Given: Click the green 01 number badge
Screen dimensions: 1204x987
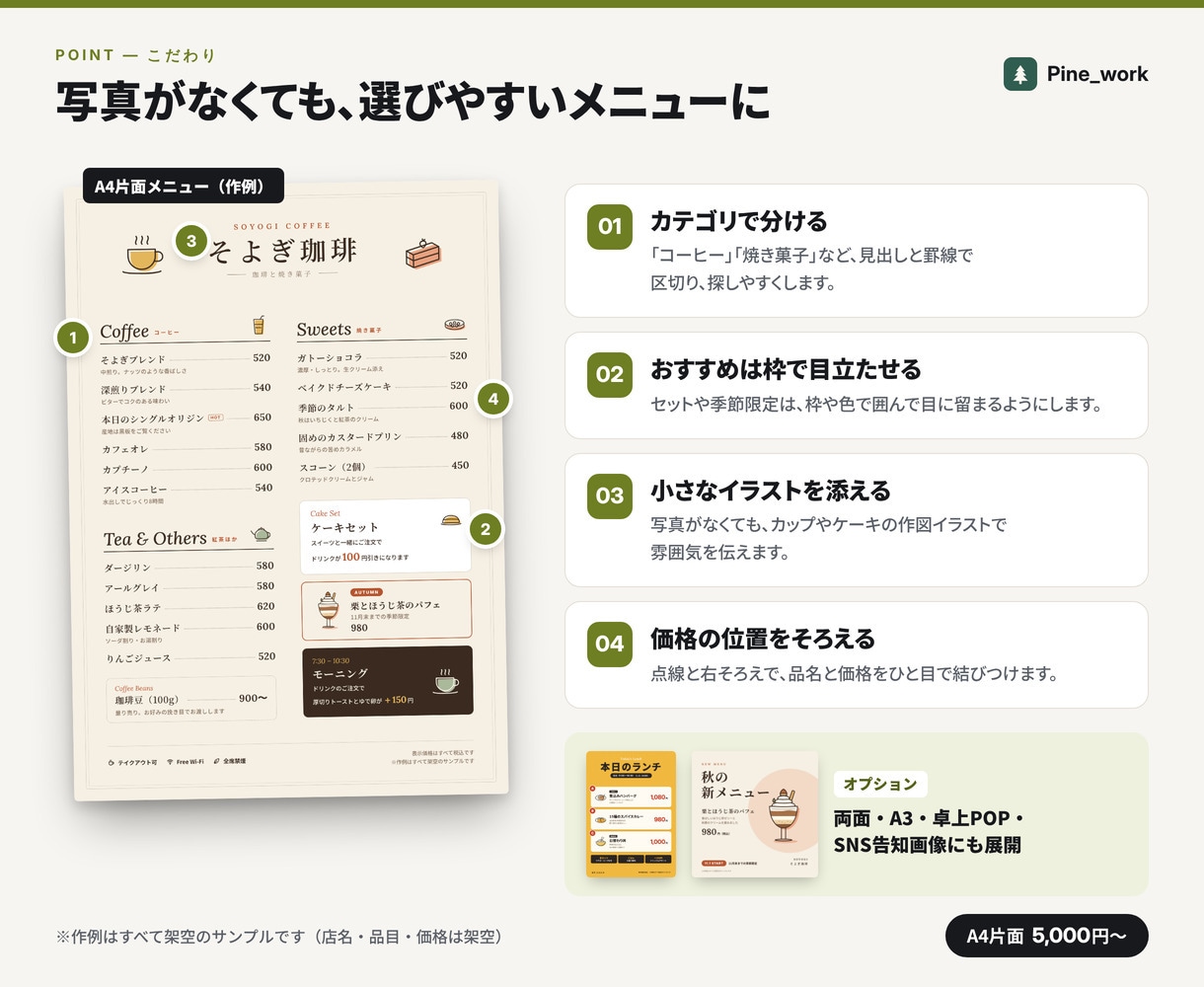Looking at the screenshot, I should [610, 226].
